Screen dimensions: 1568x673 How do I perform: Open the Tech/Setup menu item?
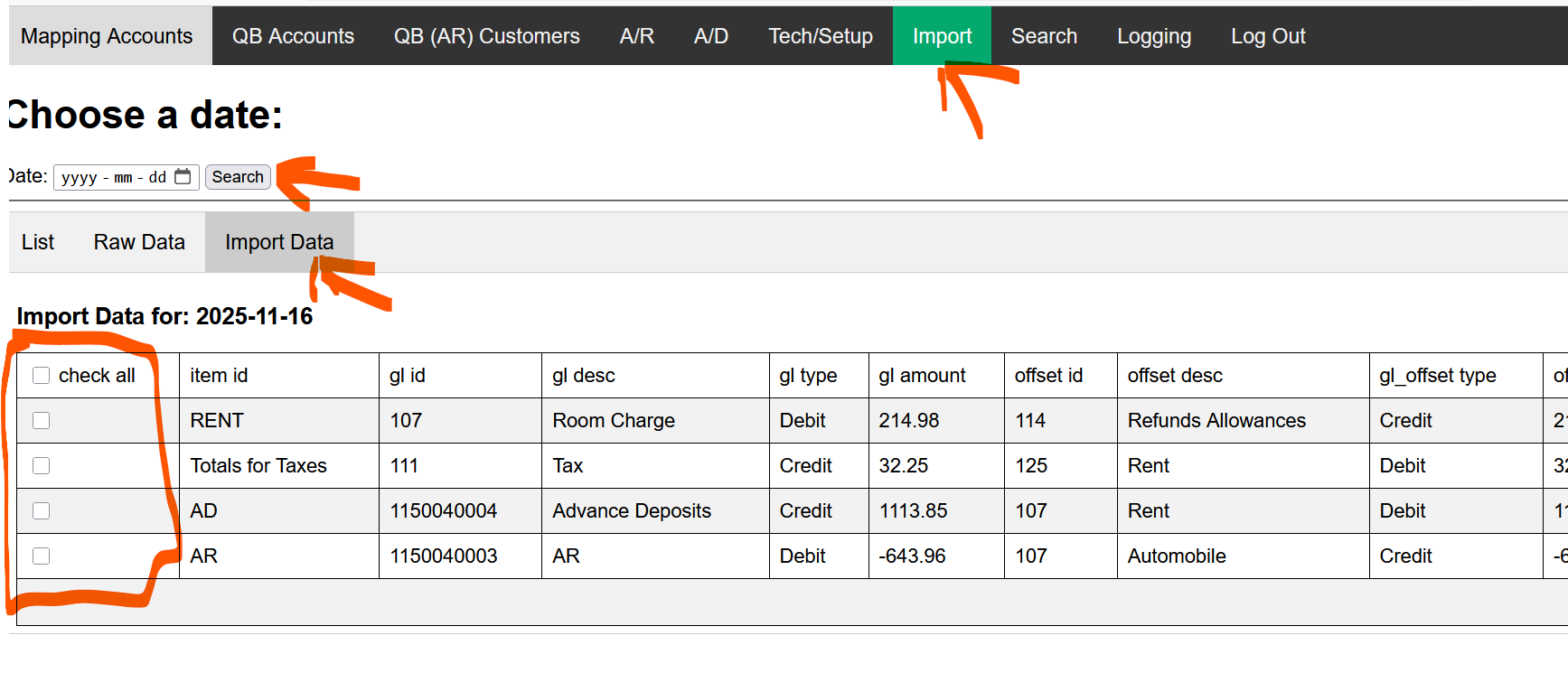pyautogui.click(x=820, y=36)
